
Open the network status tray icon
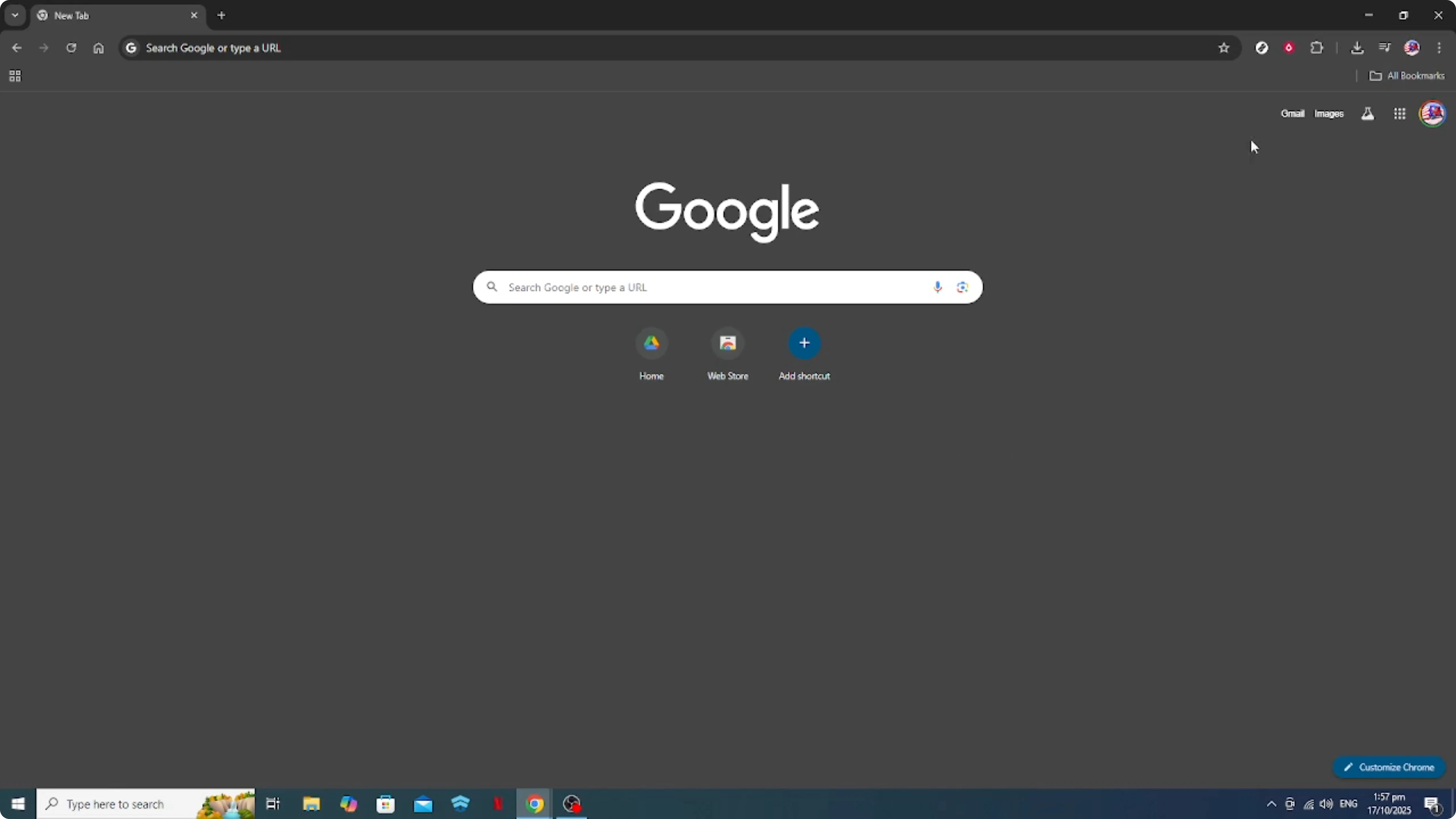1308,804
